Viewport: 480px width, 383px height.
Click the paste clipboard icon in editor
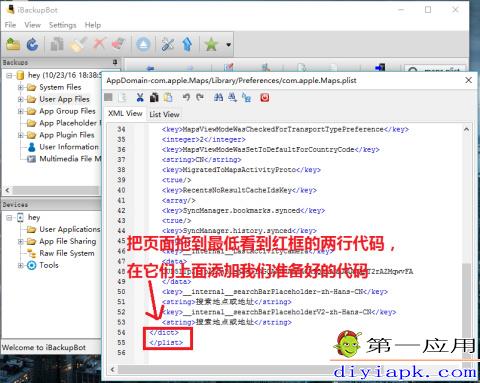(168, 97)
